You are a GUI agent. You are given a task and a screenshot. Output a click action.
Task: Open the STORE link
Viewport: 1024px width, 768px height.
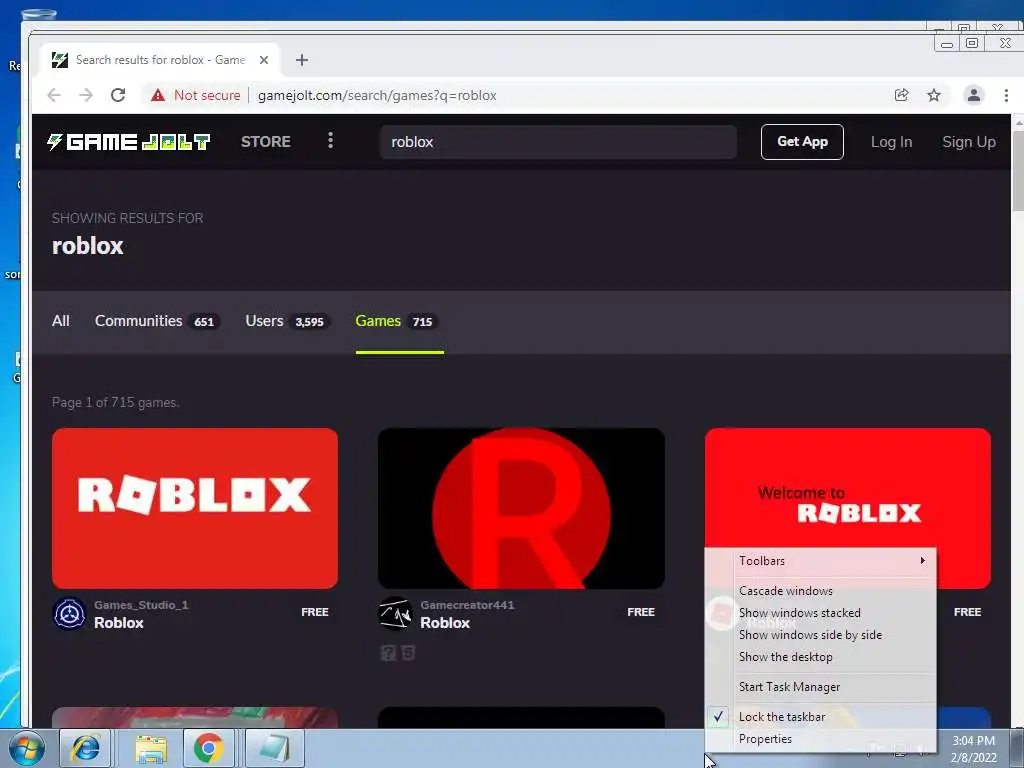click(266, 142)
